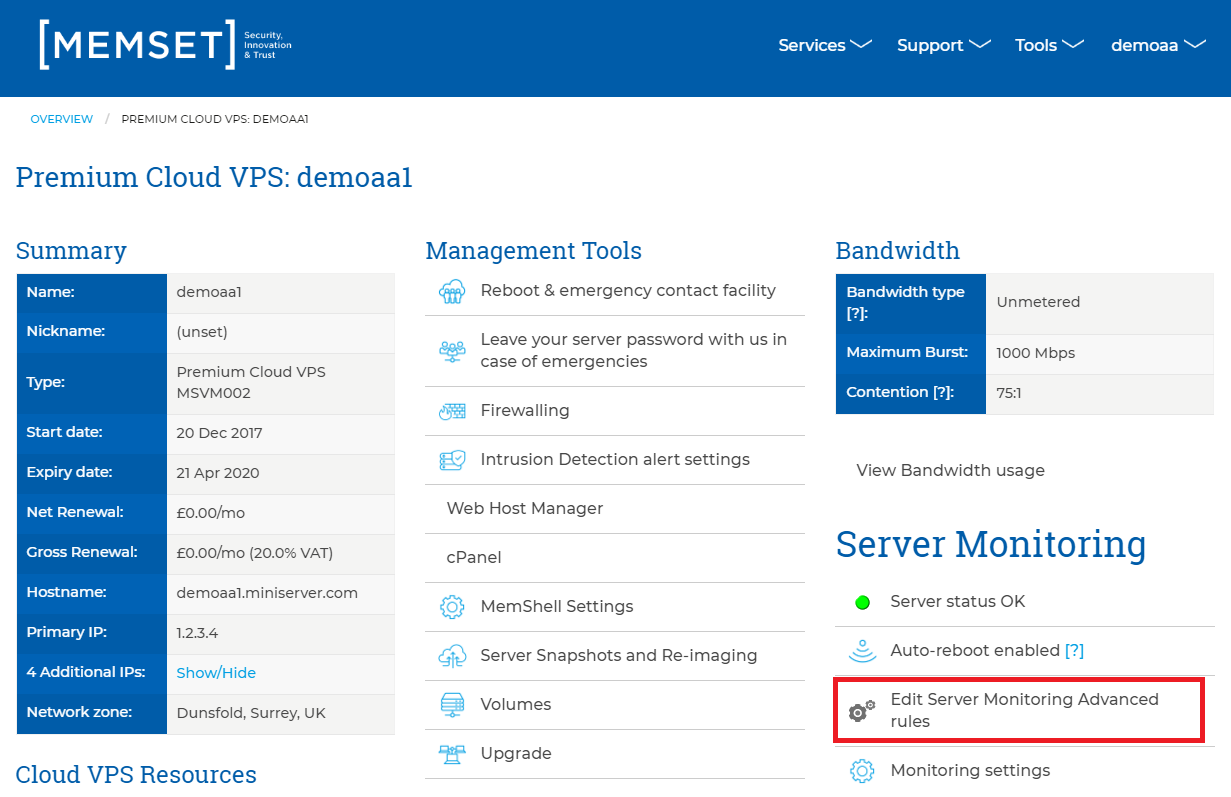The width and height of the screenshot is (1231, 797).
Task: Open Monitoring settings link
Action: click(x=970, y=771)
